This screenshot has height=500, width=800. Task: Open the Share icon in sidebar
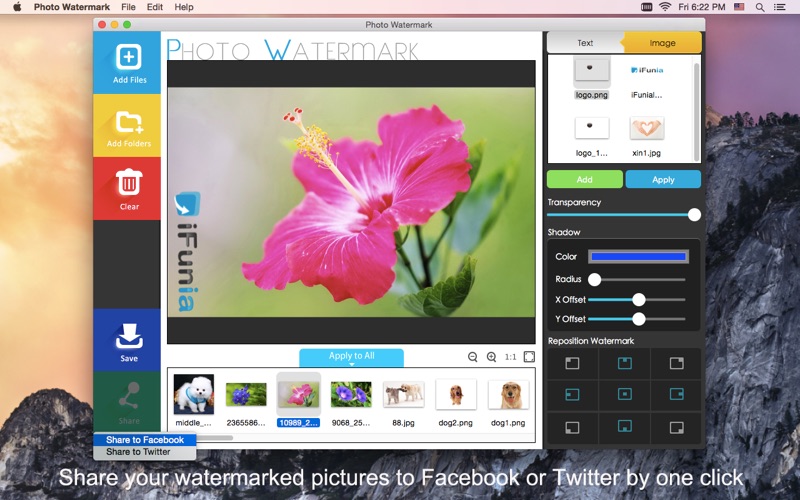point(129,395)
